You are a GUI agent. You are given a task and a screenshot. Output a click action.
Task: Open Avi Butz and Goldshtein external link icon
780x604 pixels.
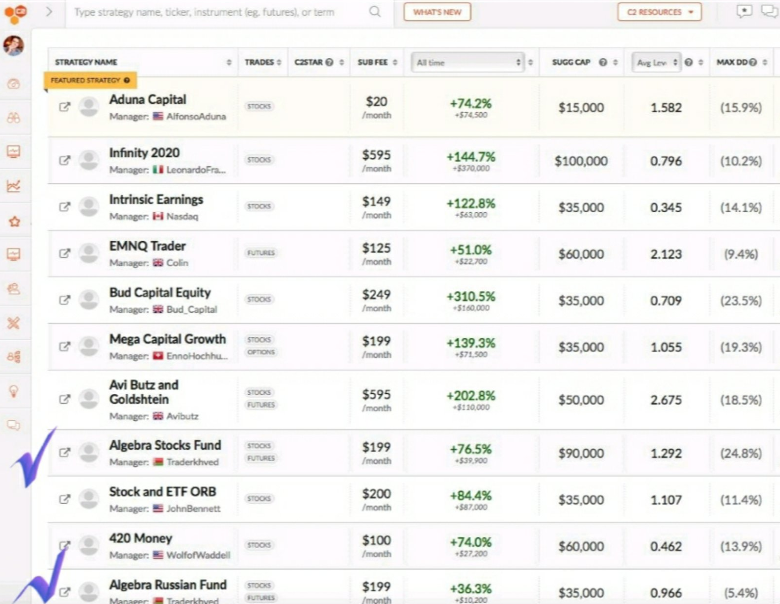click(x=65, y=399)
